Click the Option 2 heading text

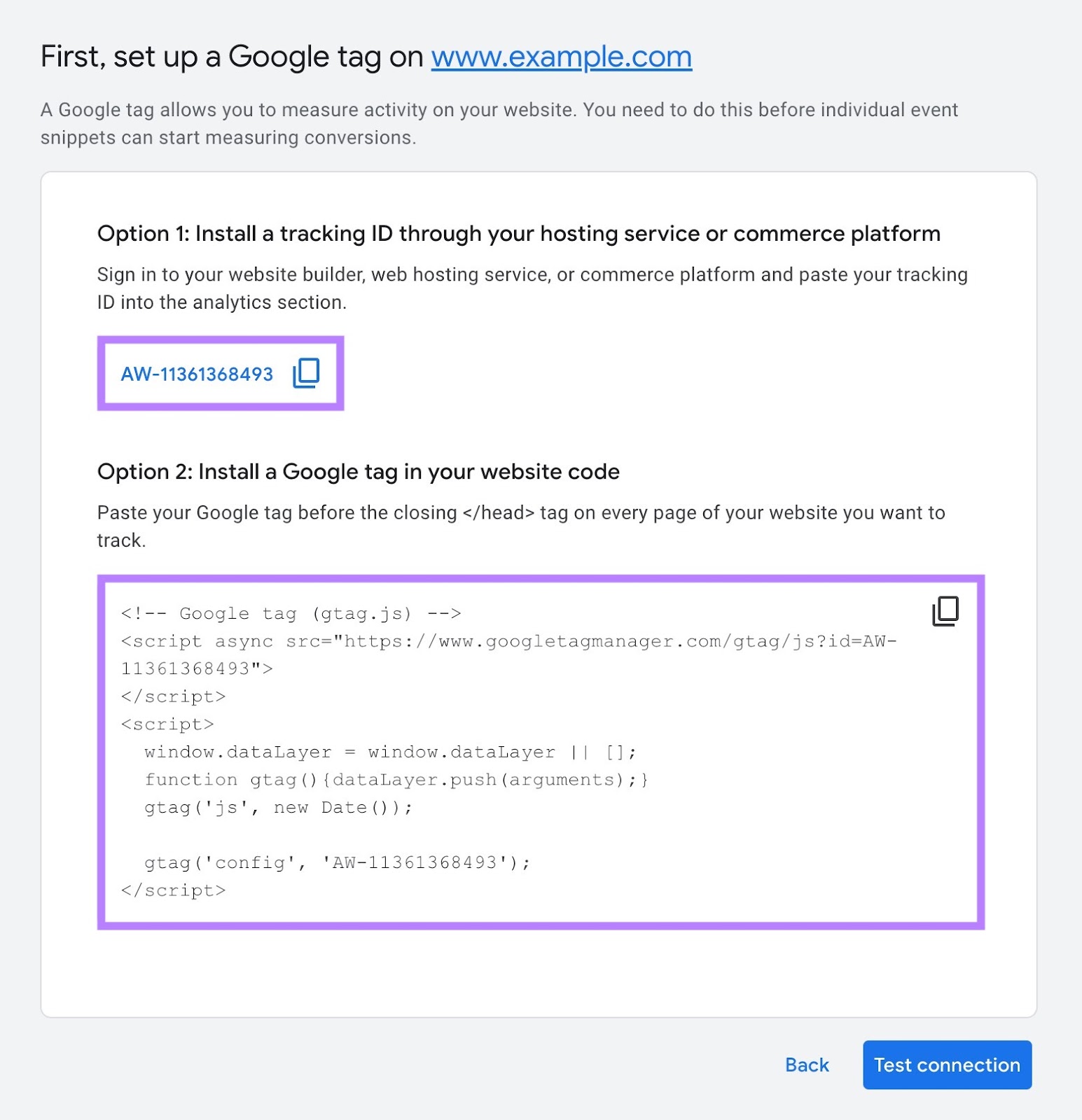(358, 471)
